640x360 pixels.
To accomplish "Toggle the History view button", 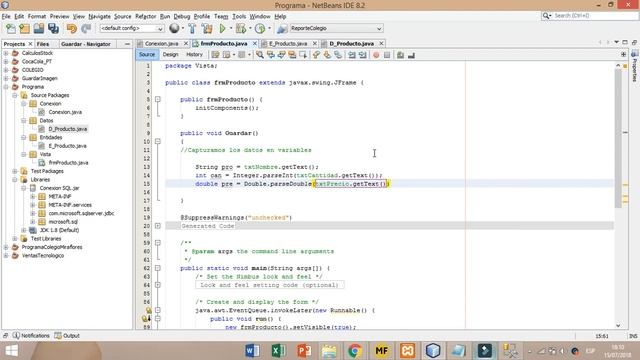I will coord(194,55).
